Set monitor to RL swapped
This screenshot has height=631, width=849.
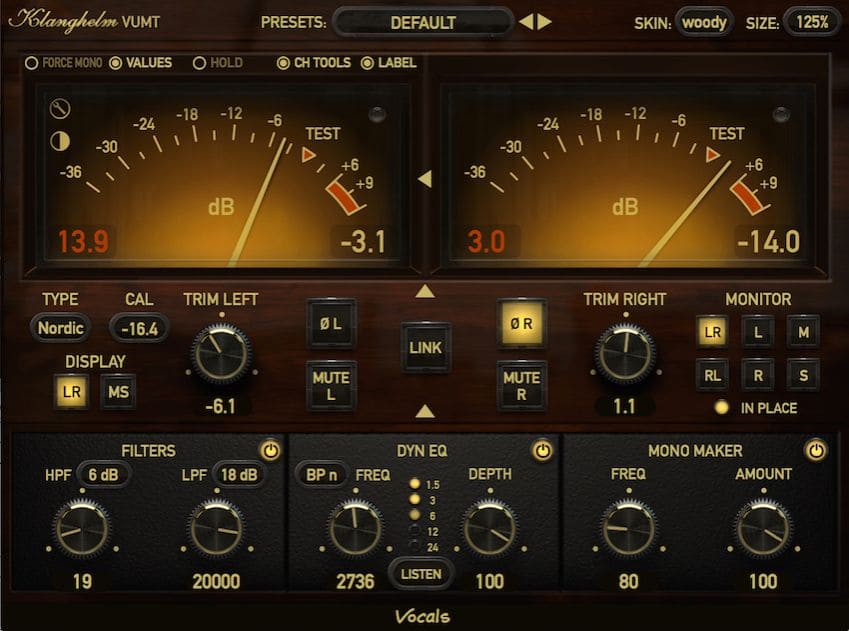[712, 375]
